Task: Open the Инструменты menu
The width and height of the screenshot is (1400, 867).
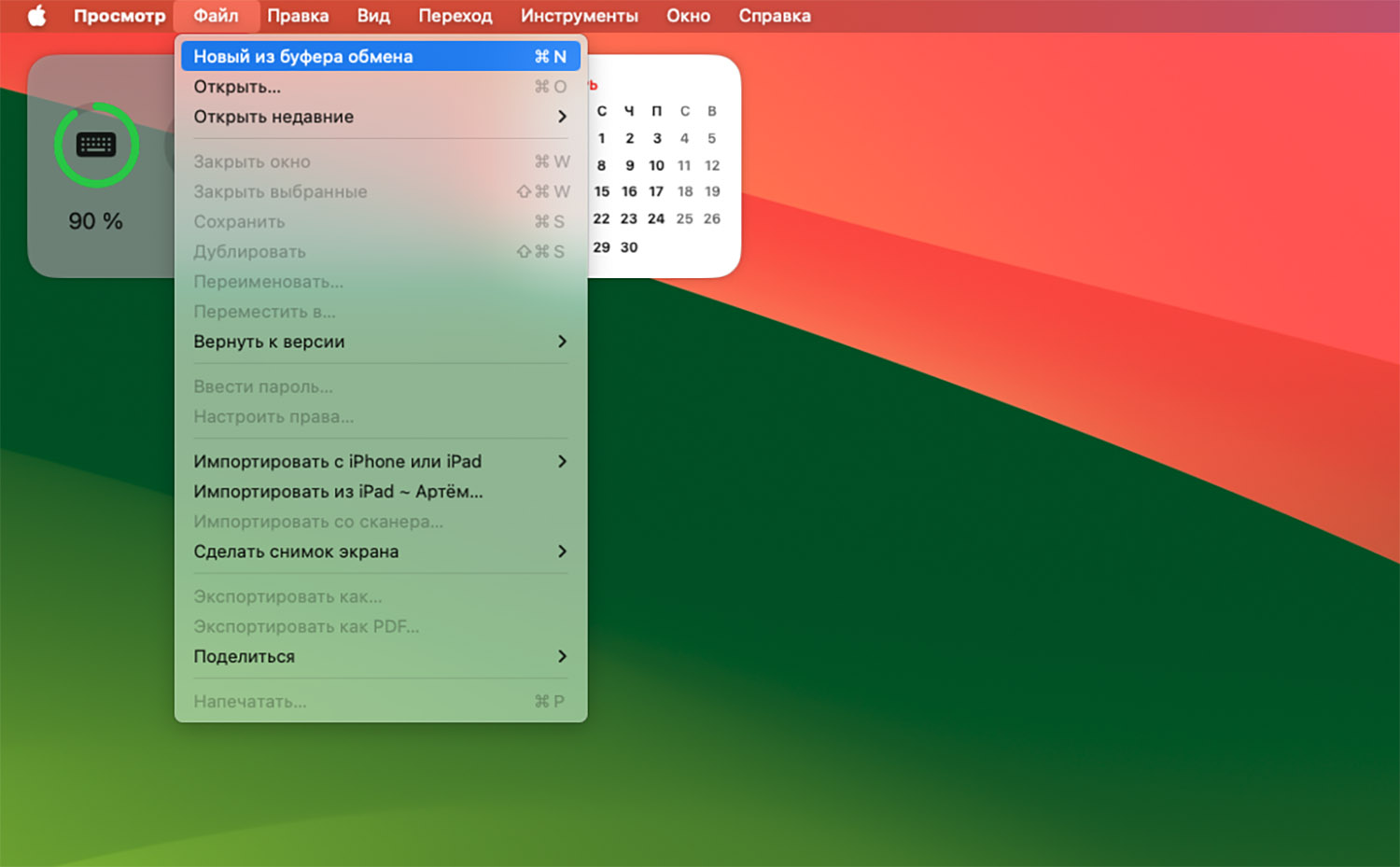Action: coord(580,16)
